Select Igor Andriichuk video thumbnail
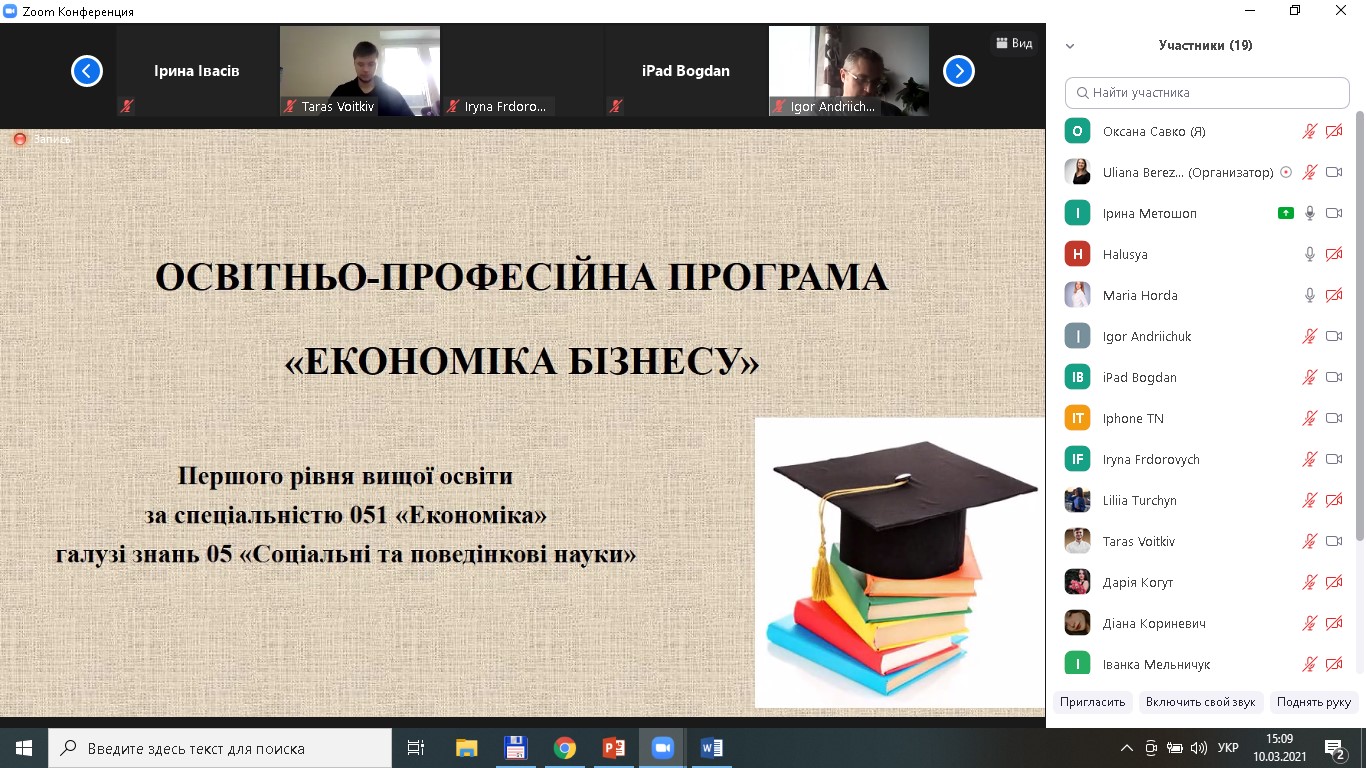This screenshot has height=768, width=1366. click(849, 71)
